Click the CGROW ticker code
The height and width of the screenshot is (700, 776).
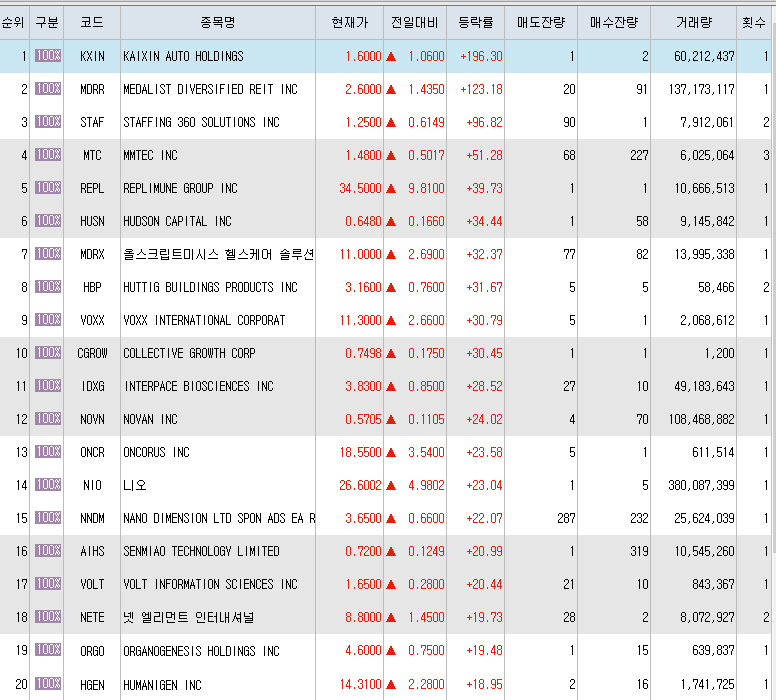coord(92,353)
